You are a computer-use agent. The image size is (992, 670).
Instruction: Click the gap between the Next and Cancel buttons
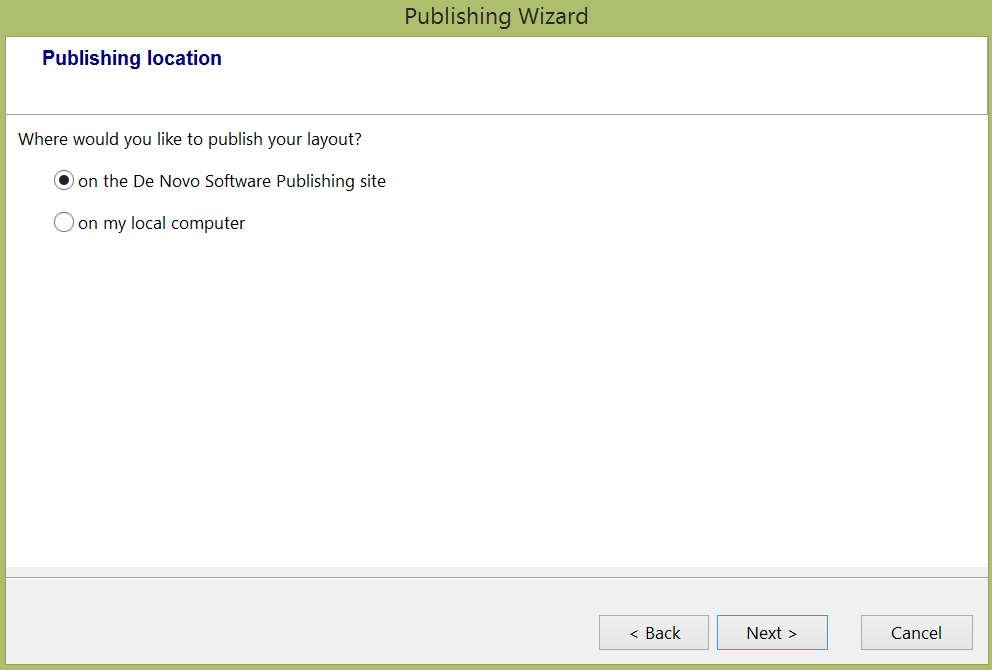tap(844, 633)
